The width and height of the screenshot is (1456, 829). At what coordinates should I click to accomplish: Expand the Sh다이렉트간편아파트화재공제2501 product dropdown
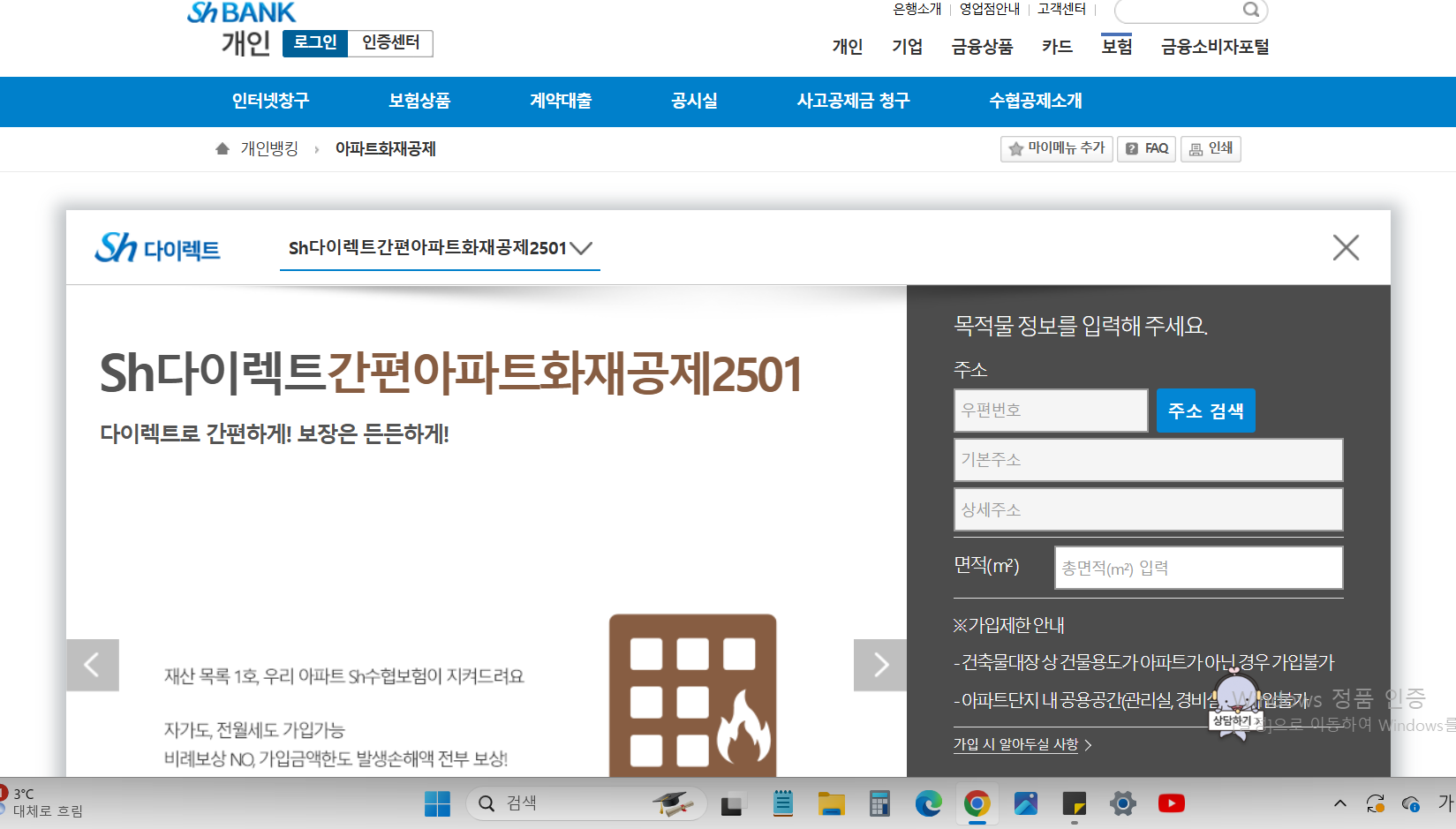click(x=440, y=248)
